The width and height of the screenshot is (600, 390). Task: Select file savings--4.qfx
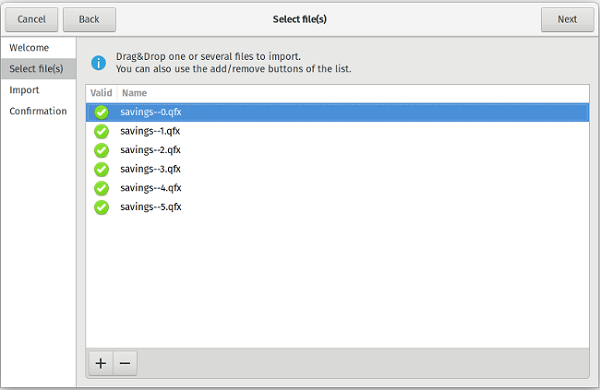click(338, 188)
